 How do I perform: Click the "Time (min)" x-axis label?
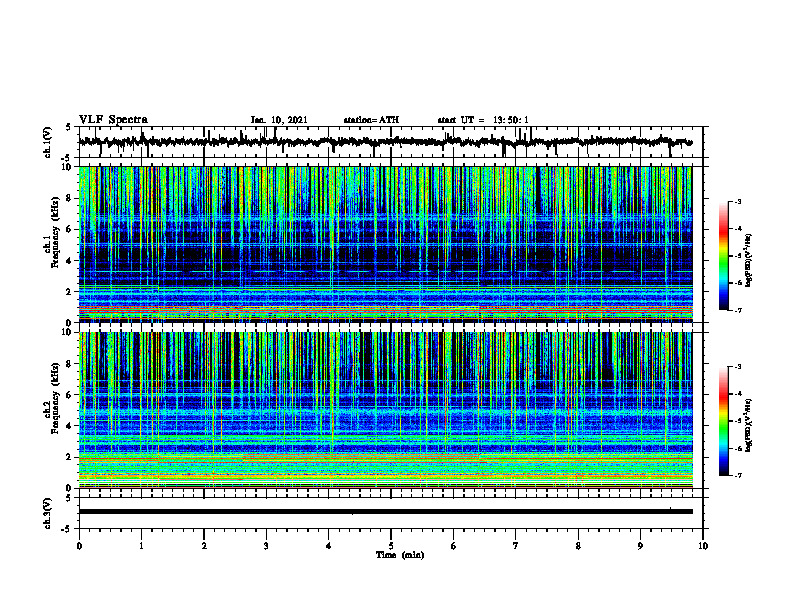[400, 555]
